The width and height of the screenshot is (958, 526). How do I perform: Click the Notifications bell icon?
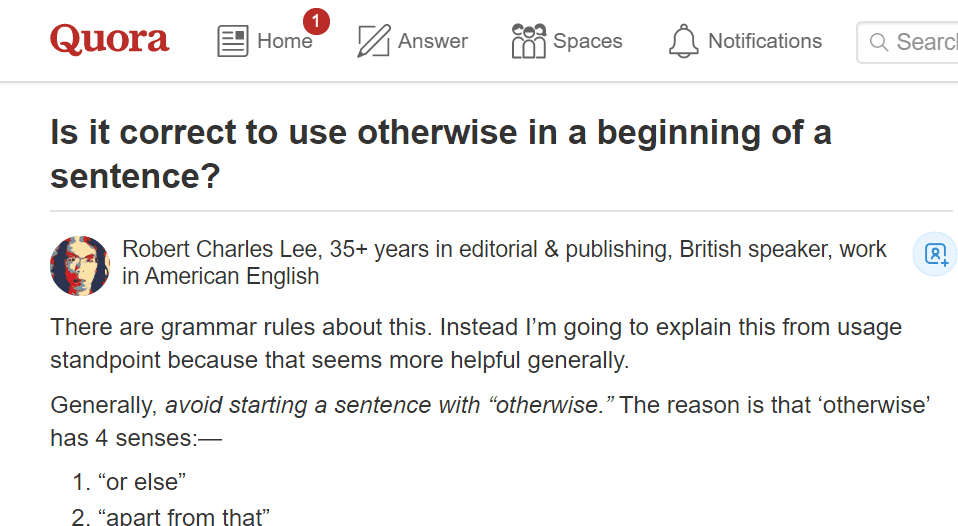point(684,42)
